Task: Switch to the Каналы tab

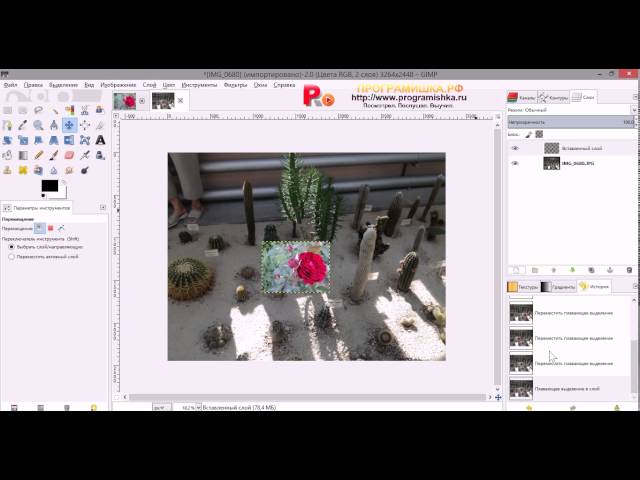Action: [x=523, y=97]
